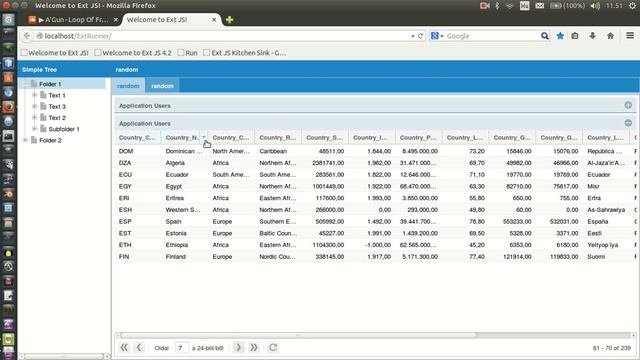640x360 pixels.
Task: Sort by the Country_P column header
Action: click(x=418, y=138)
